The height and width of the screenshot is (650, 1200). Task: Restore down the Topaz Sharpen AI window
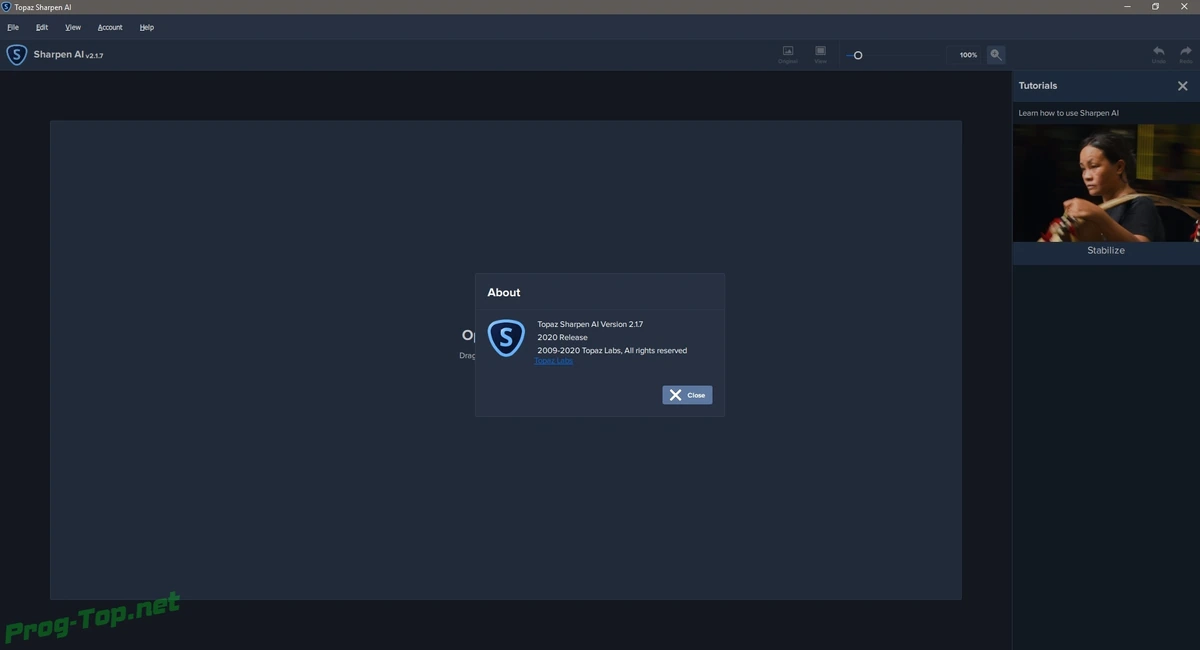click(1155, 7)
